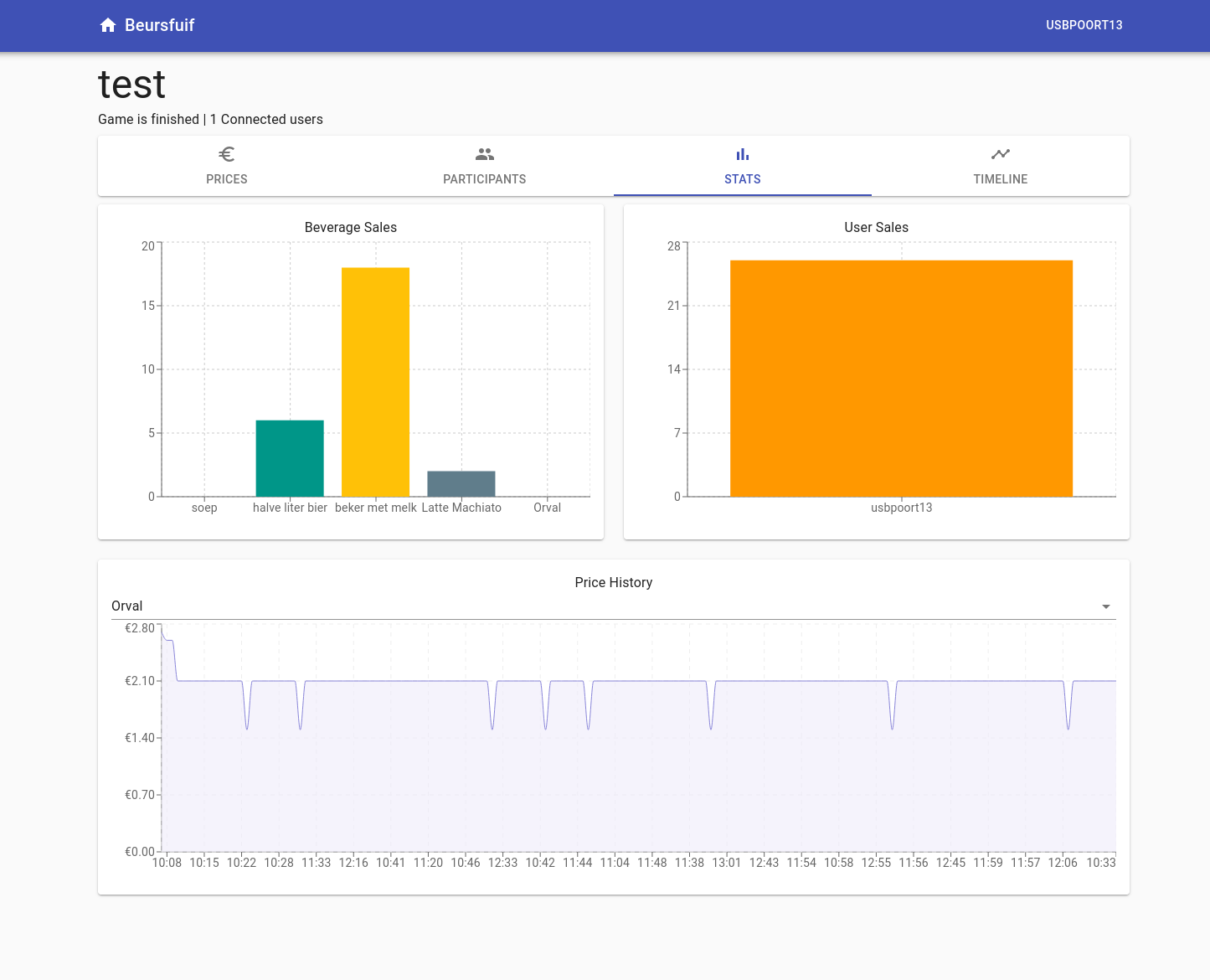Click the '€1.40' price axis label

(140, 738)
